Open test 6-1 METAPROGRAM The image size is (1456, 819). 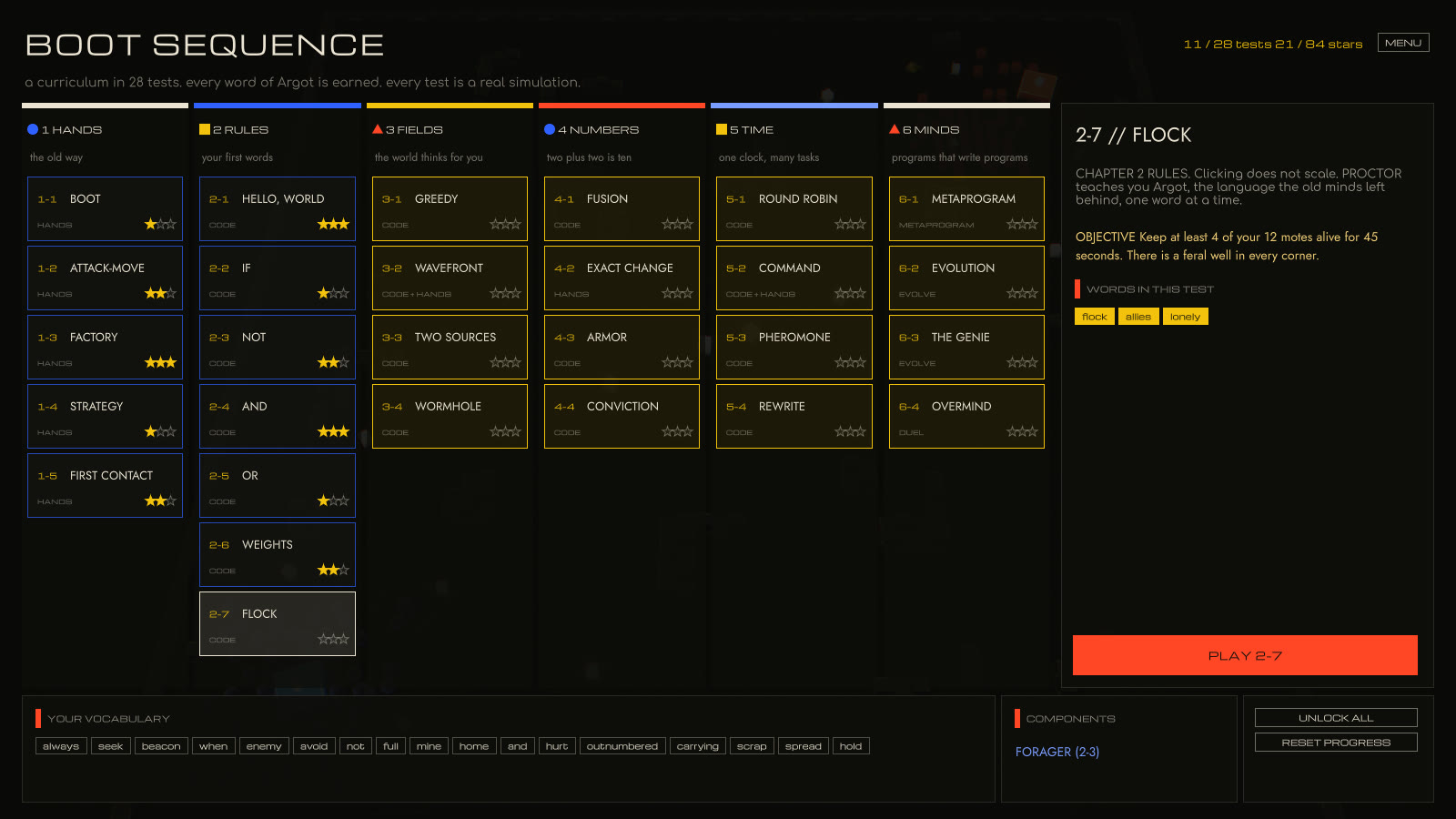point(966,208)
